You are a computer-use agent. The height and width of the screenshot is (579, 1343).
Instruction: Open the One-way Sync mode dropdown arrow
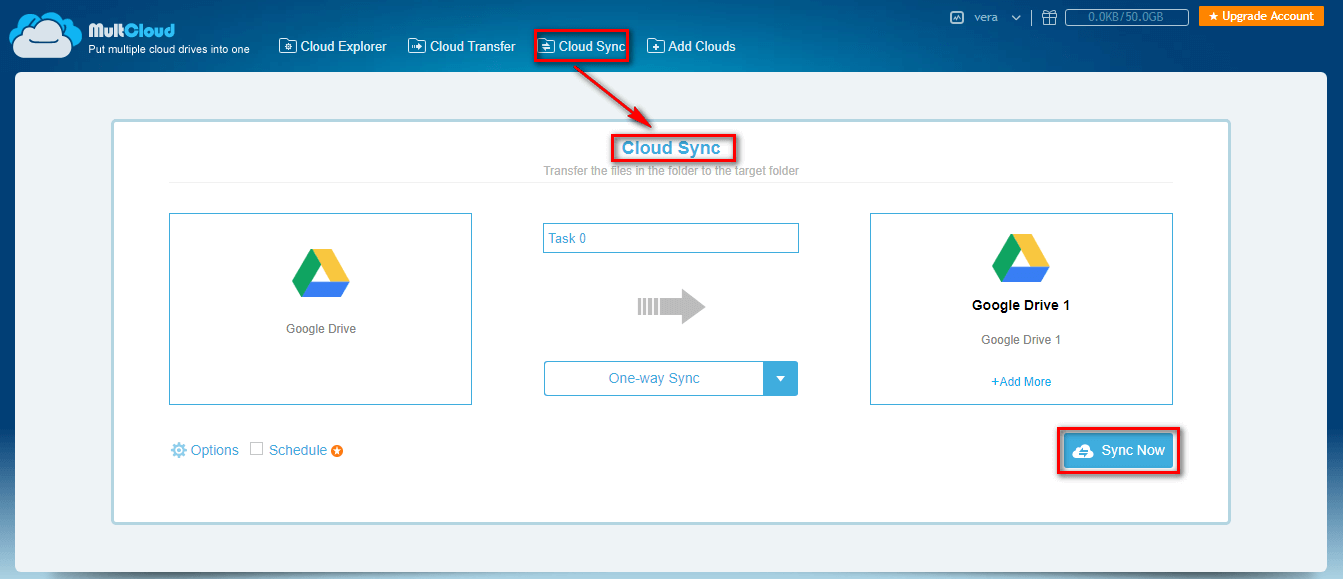(x=780, y=379)
